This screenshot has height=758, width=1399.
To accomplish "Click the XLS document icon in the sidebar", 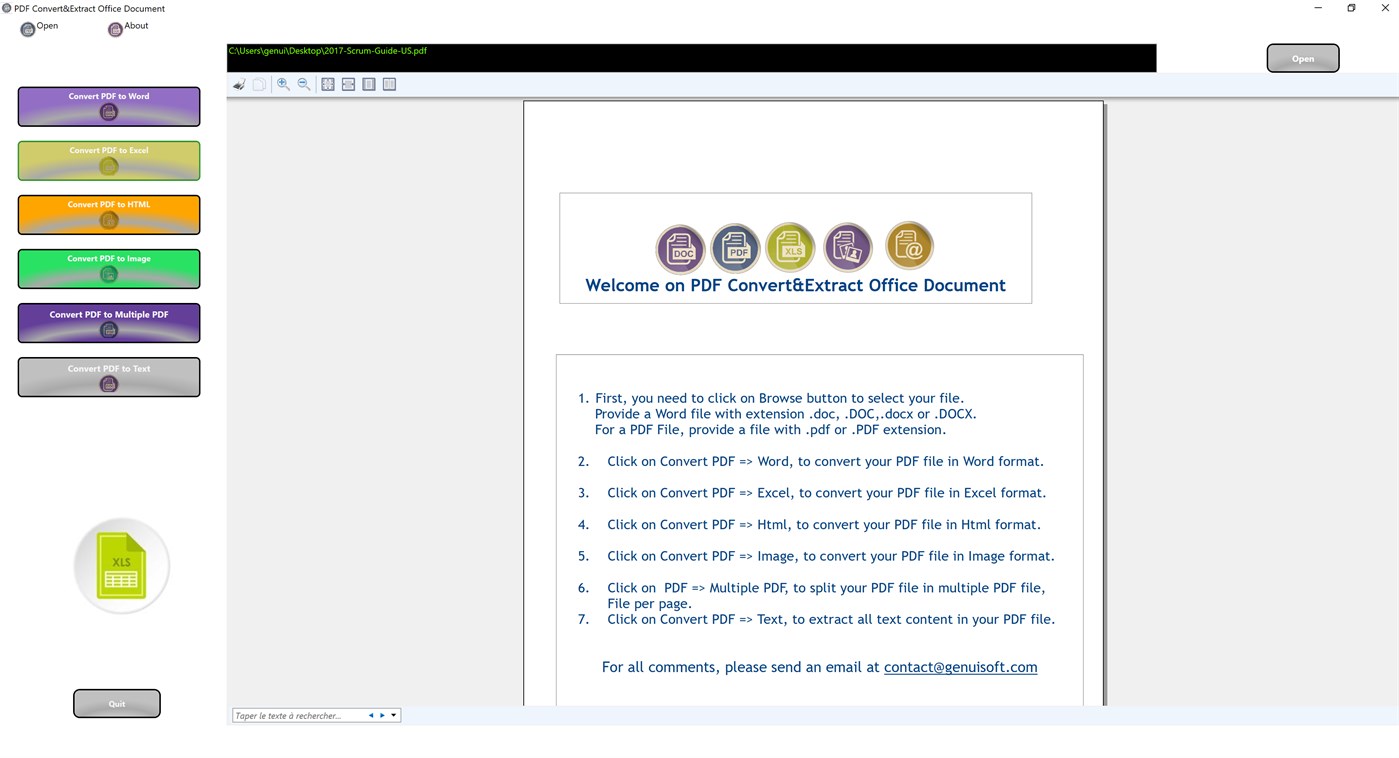I will pyautogui.click(x=120, y=564).
